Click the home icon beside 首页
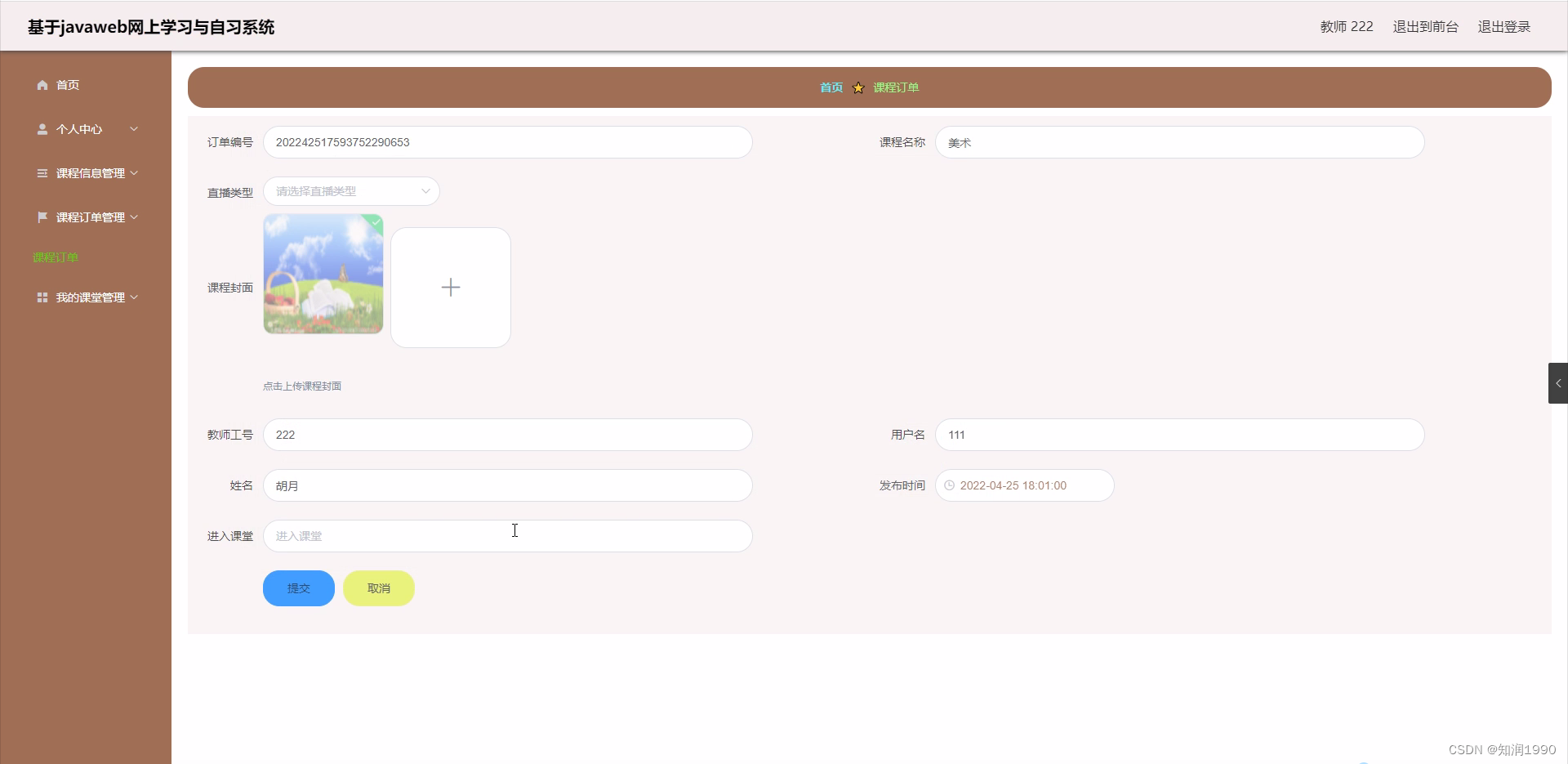This screenshot has height=764, width=1568. (42, 85)
